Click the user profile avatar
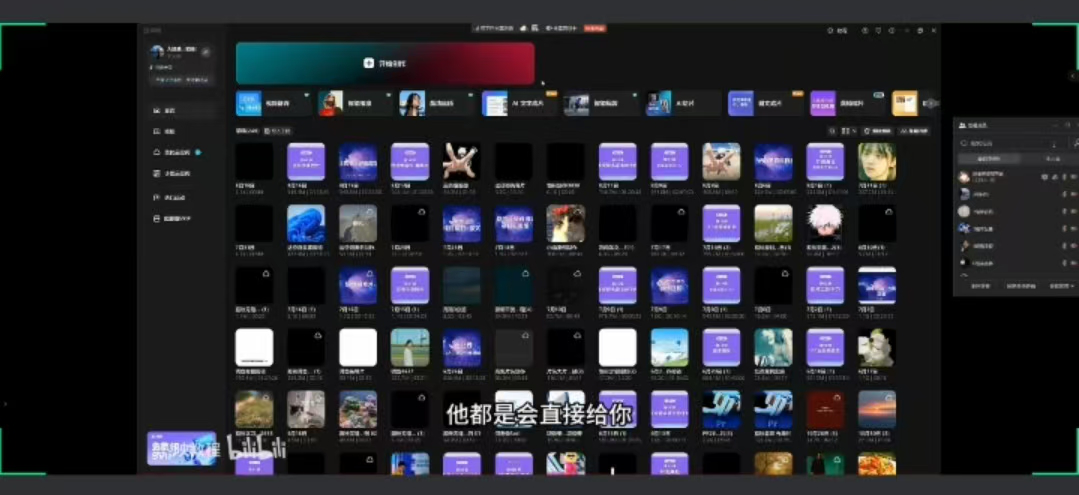Image resolution: width=1079 pixels, height=495 pixels. pos(157,51)
